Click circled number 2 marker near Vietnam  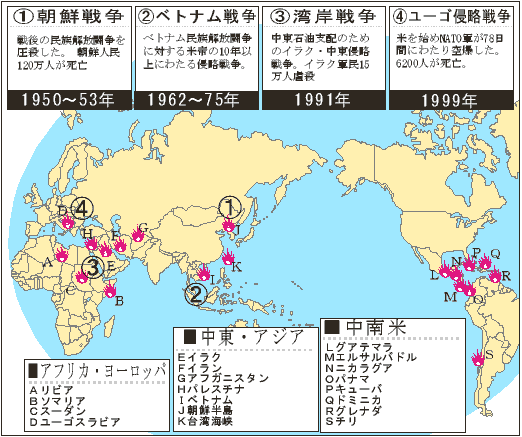coord(196,294)
